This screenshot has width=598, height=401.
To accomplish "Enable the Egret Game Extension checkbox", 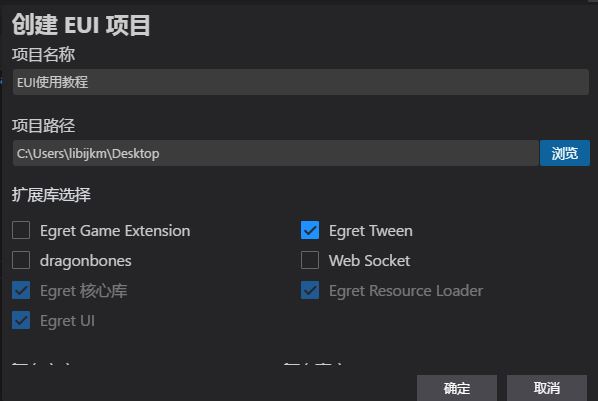I will coord(21,230).
